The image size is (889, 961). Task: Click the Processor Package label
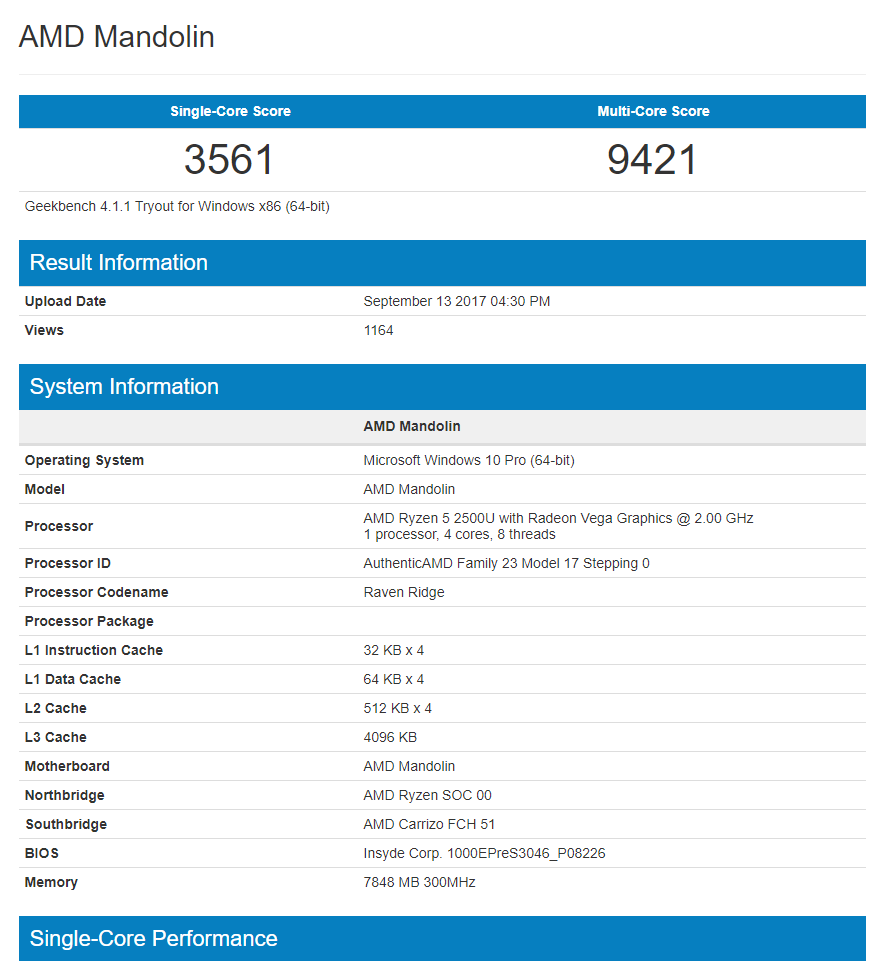89,621
